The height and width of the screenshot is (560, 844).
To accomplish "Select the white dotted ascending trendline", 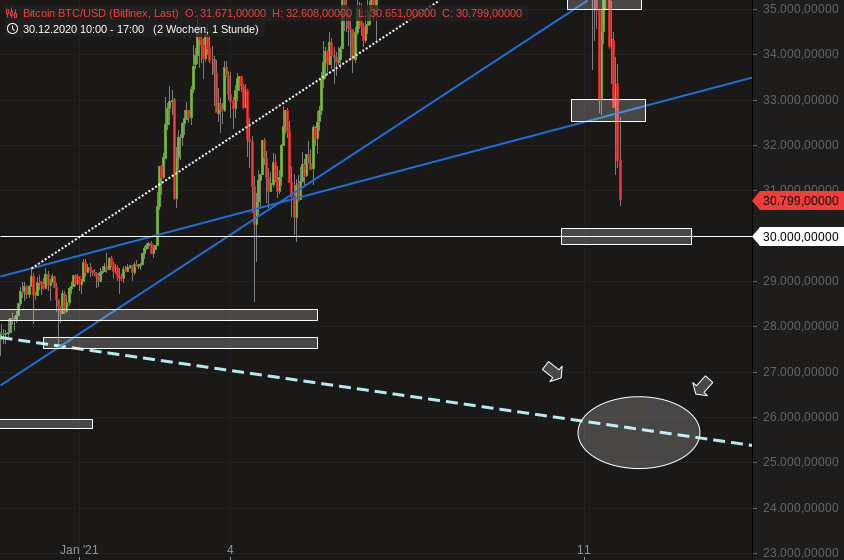I will (x=237, y=134).
